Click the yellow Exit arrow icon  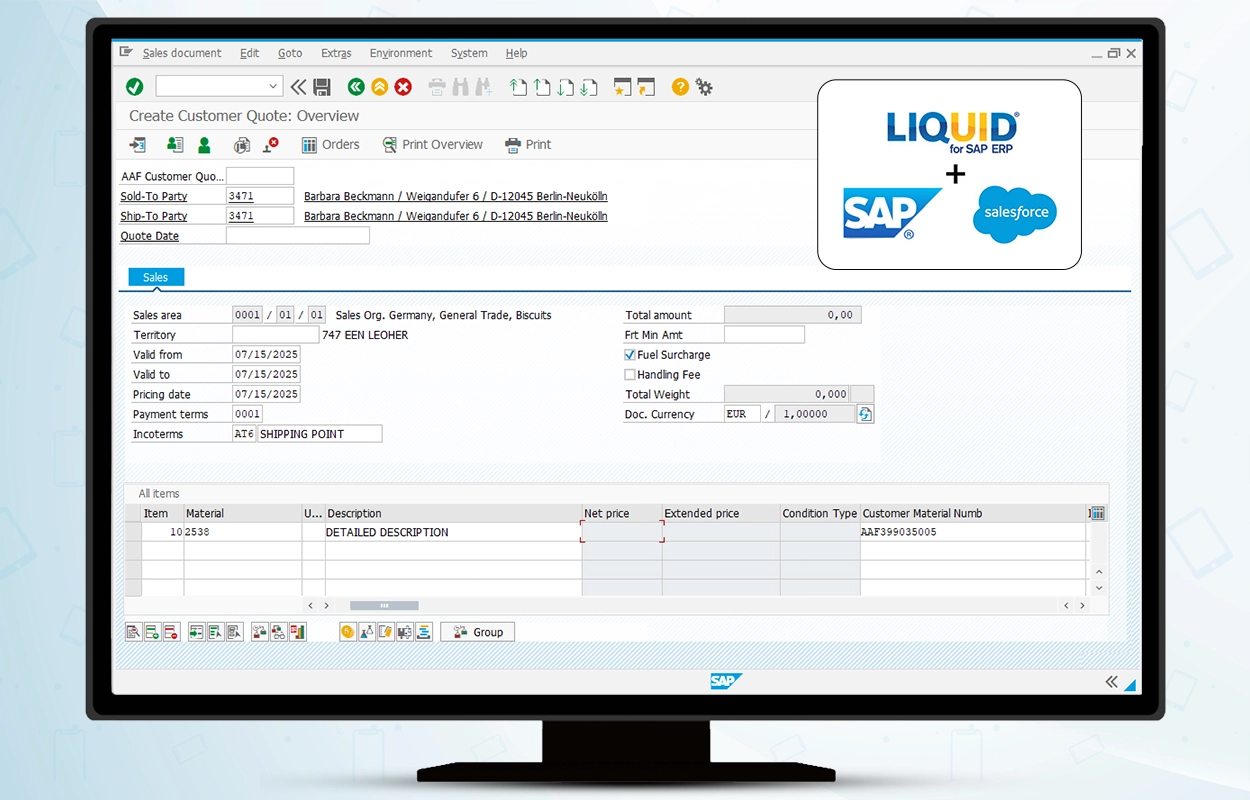[x=380, y=87]
